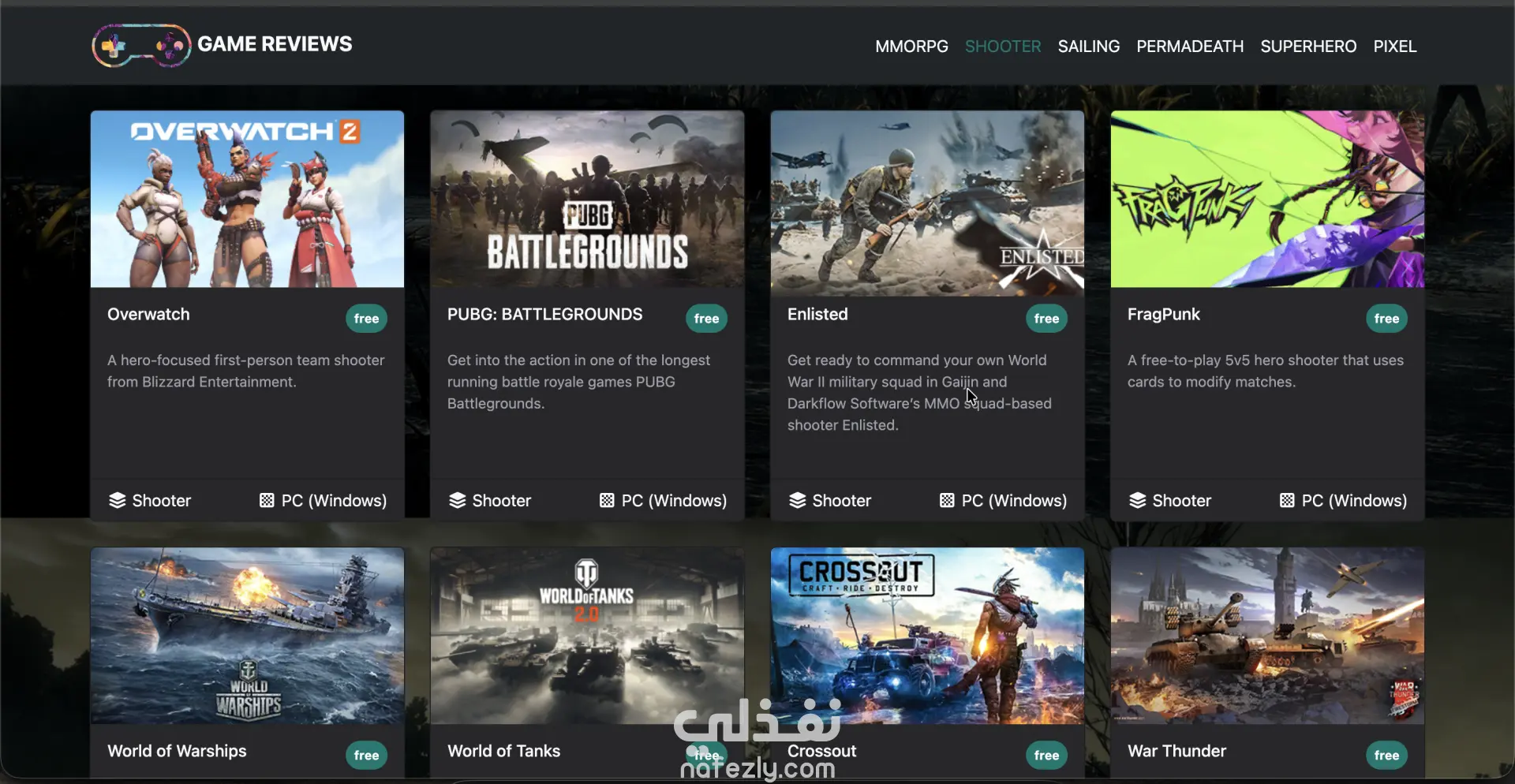Click the Shooter genre label on FragPunk
The image size is (1515, 784).
pos(1182,501)
